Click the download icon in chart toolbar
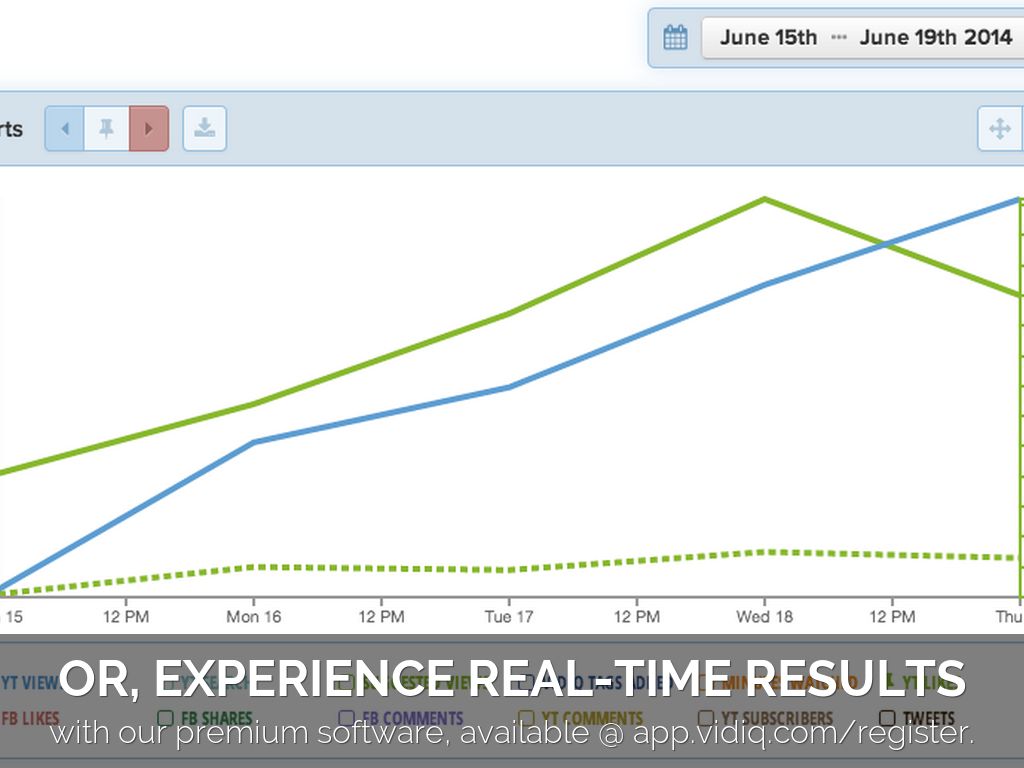 click(204, 129)
